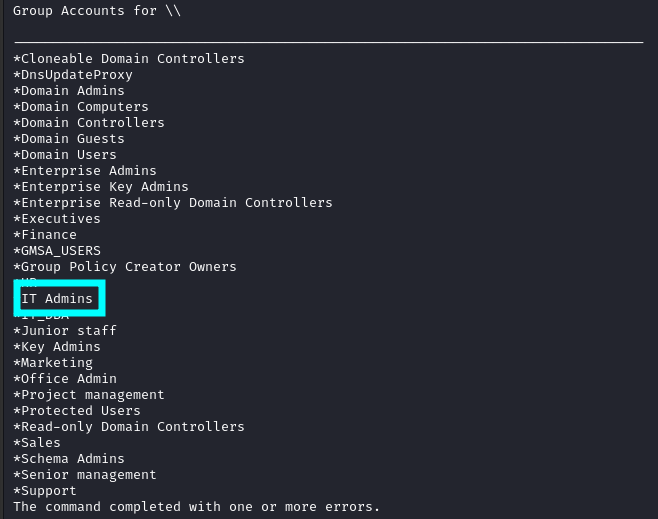Click the command completed status message
This screenshot has width=658, height=519.
pyautogui.click(x=197, y=507)
